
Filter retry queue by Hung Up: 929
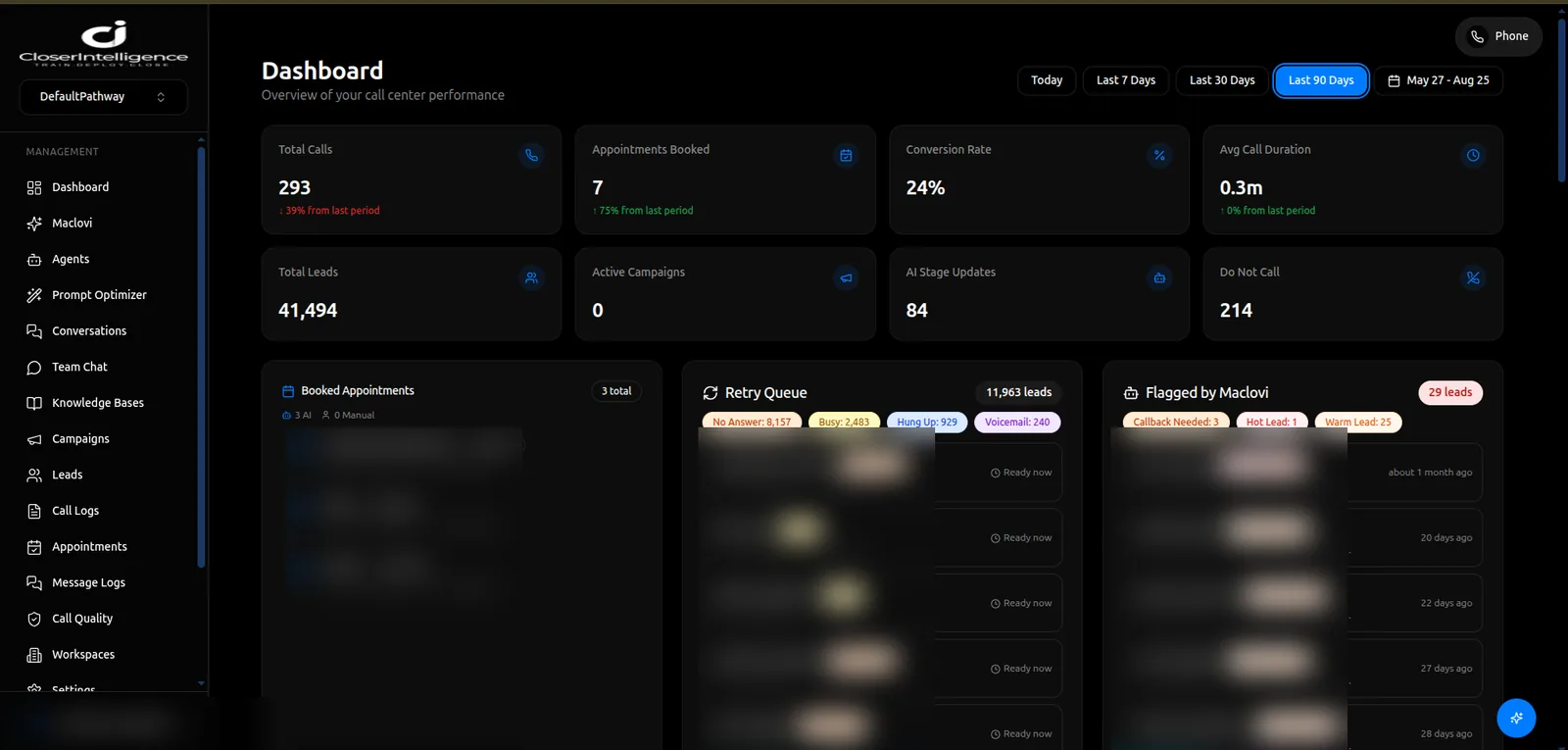(x=927, y=423)
